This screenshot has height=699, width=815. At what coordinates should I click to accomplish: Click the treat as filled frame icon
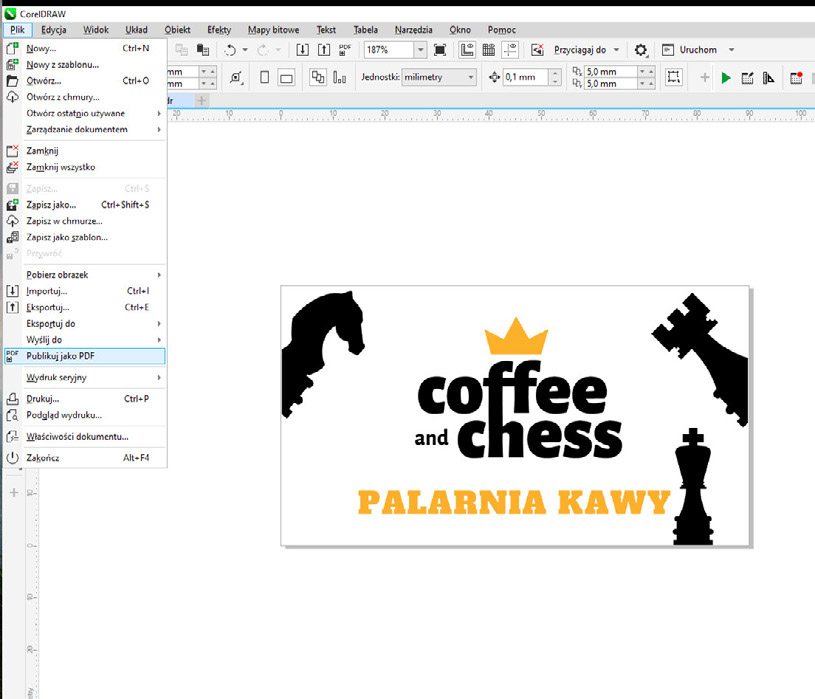point(674,77)
